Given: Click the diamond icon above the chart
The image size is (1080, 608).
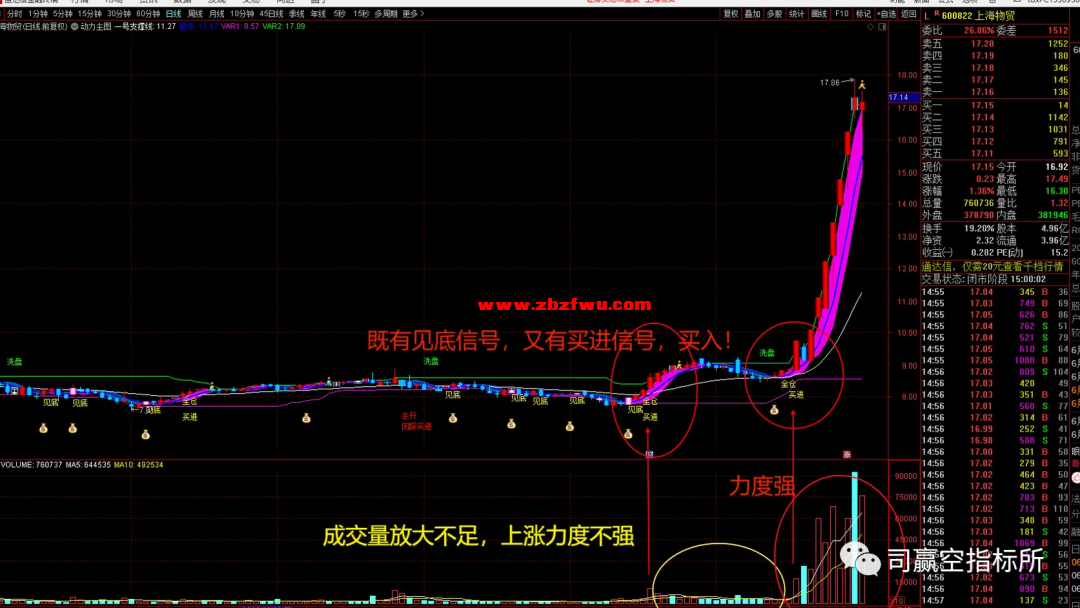Looking at the screenshot, I should tap(871, 27).
